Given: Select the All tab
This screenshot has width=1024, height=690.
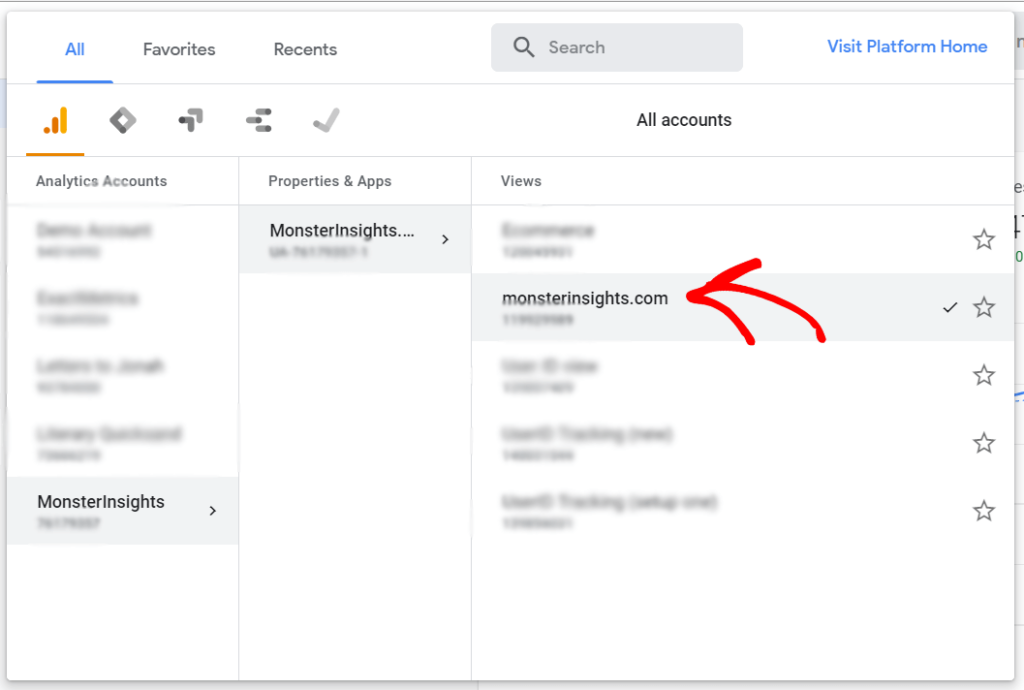Looking at the screenshot, I should 74,48.
